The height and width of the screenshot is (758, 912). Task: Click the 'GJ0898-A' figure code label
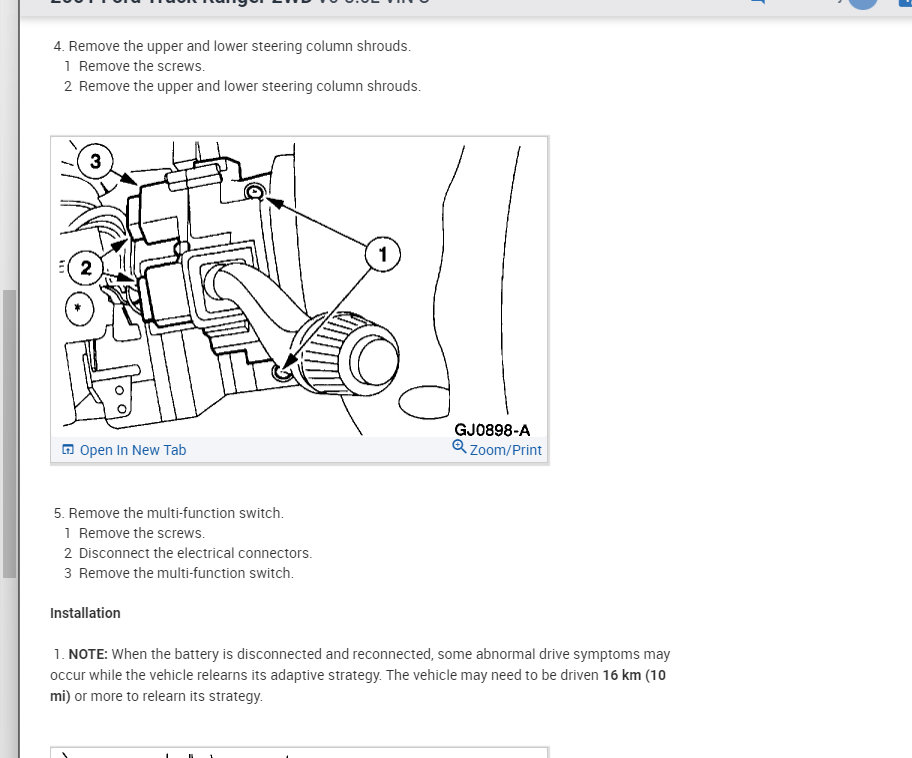492,430
